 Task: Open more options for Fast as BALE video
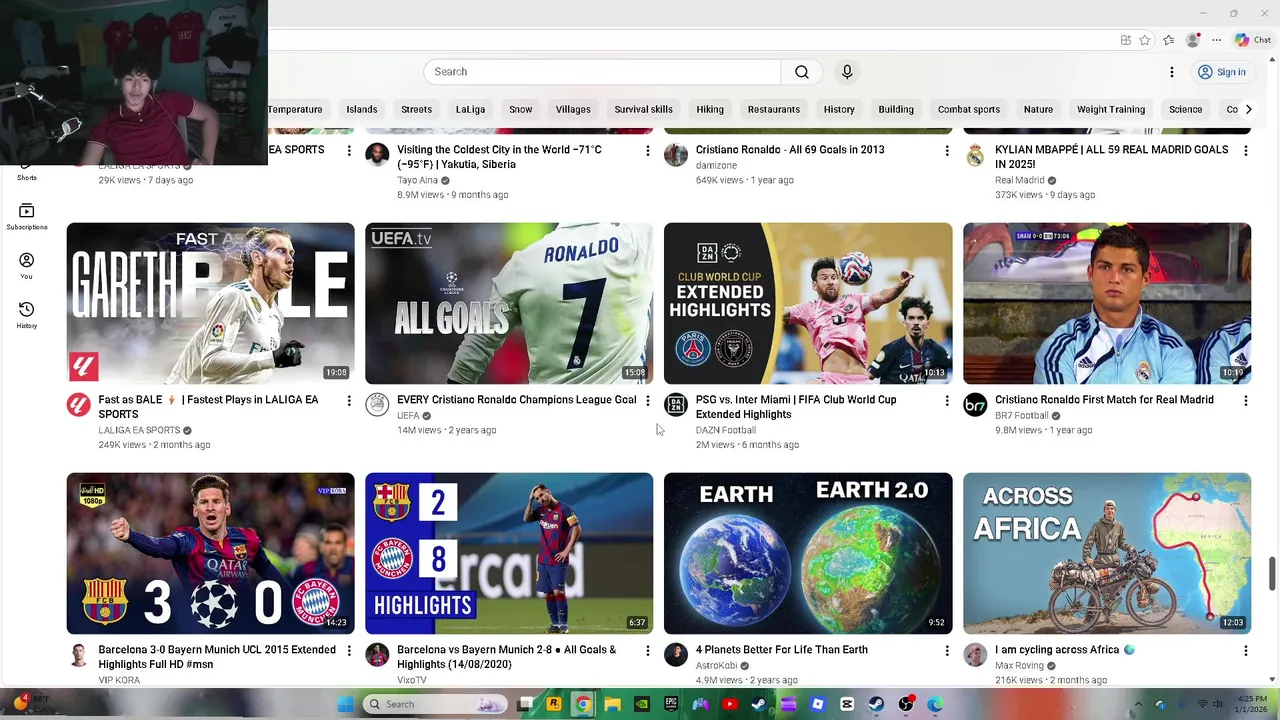click(x=349, y=401)
